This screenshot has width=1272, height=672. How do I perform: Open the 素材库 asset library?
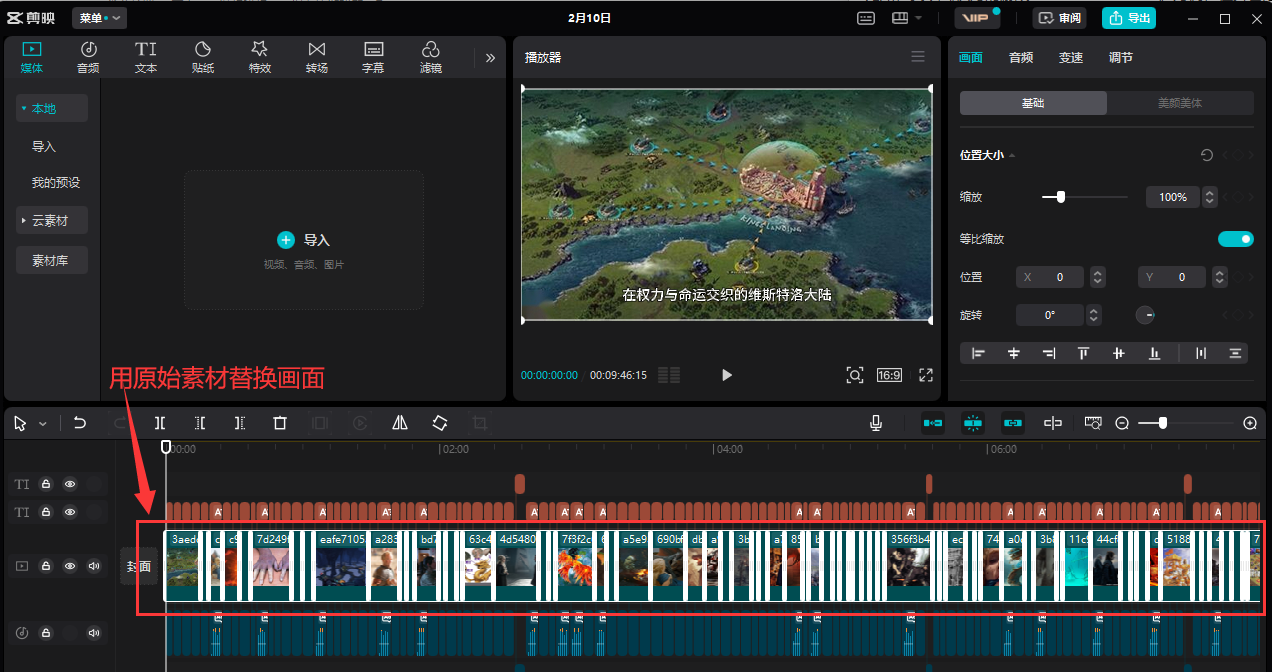[52, 260]
